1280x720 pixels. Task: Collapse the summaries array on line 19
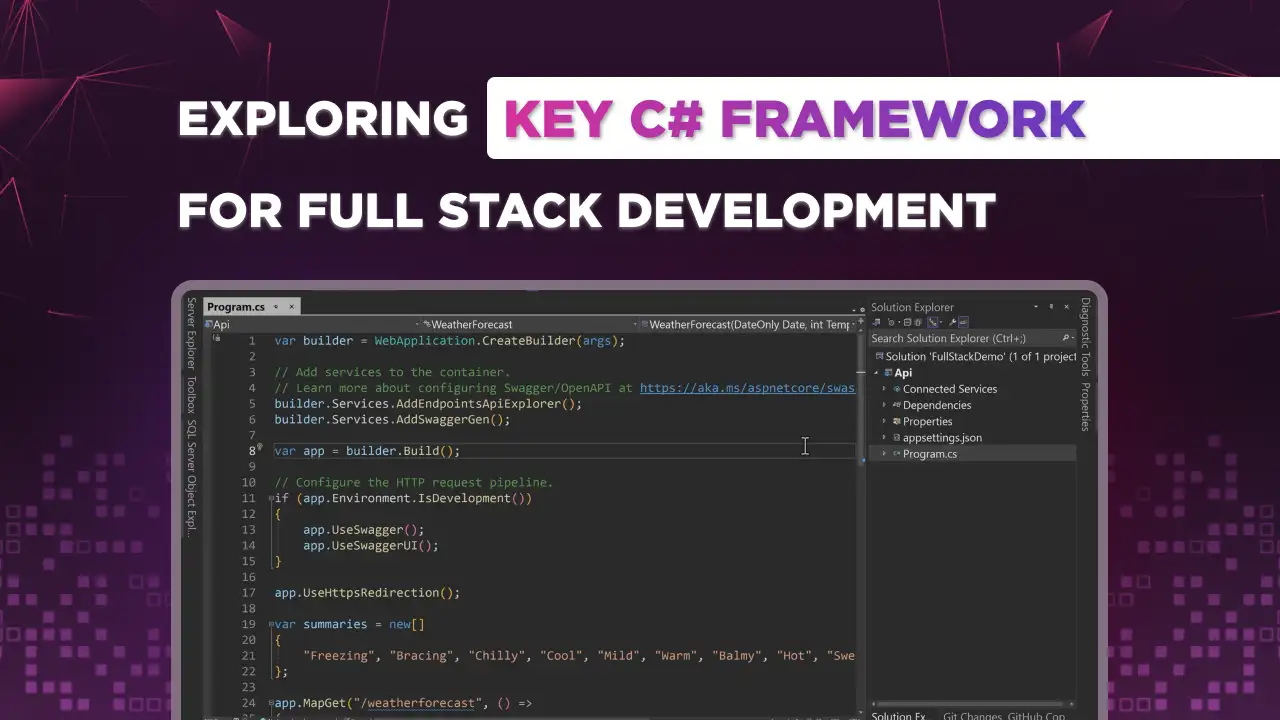coord(270,624)
